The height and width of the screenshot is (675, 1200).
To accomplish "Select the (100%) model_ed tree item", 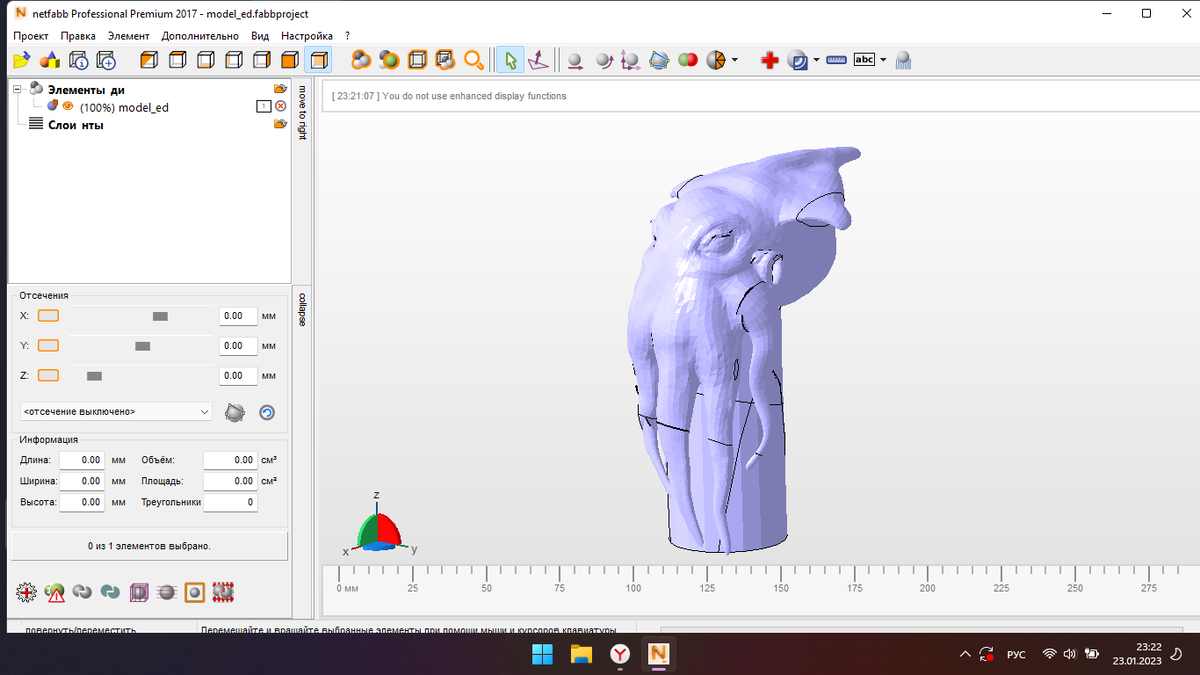I will coord(124,107).
